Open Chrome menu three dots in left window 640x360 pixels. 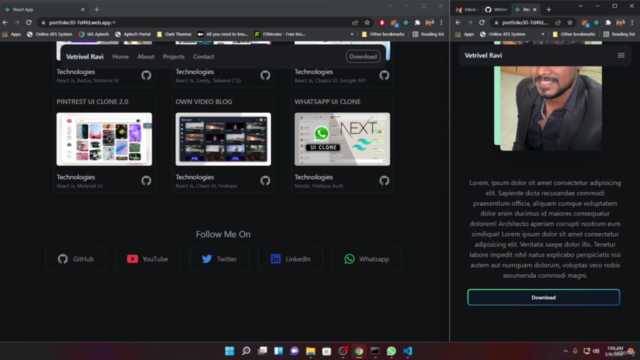coord(441,22)
